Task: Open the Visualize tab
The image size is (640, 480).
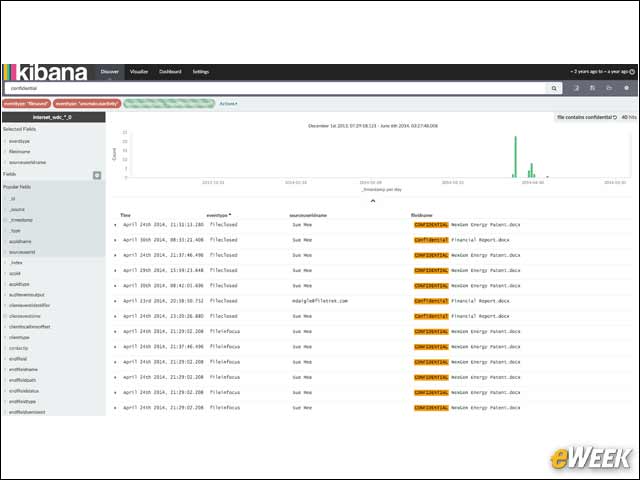Action: point(139,72)
